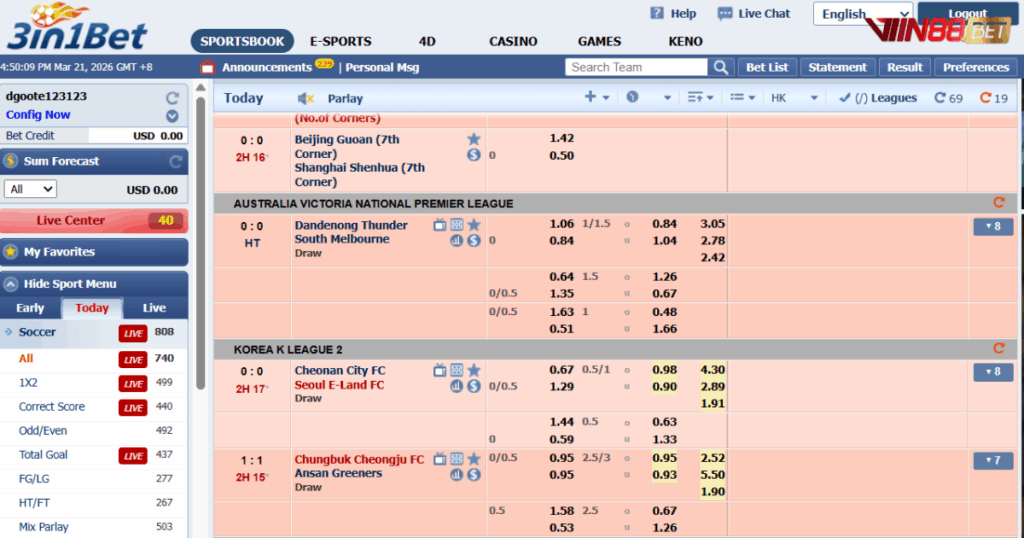Click dollar forecast icon for Seoul E-Land FC
Screen dimensions: 1024x538
474,387
